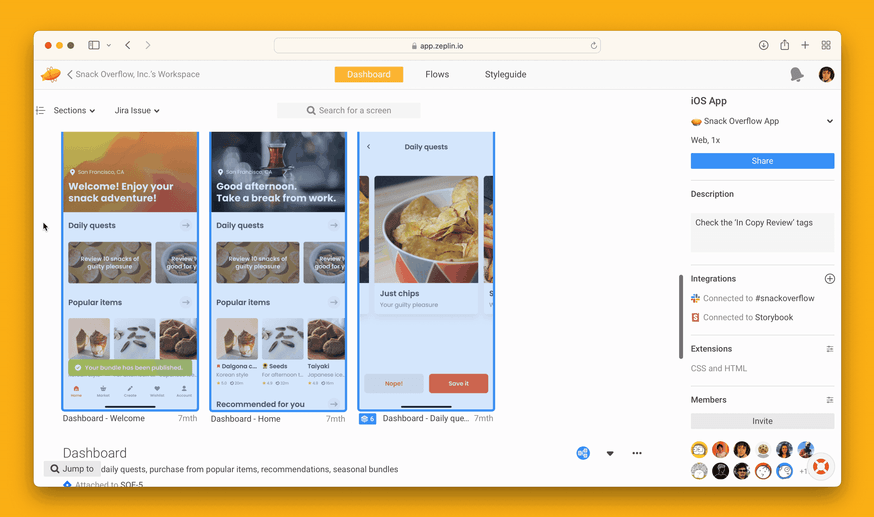Open the Dashboard tab
The image size is (874, 517).
pyautogui.click(x=368, y=74)
